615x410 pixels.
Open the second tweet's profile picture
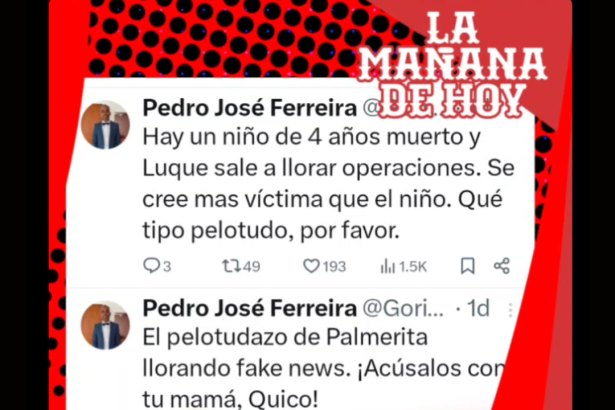[105, 325]
